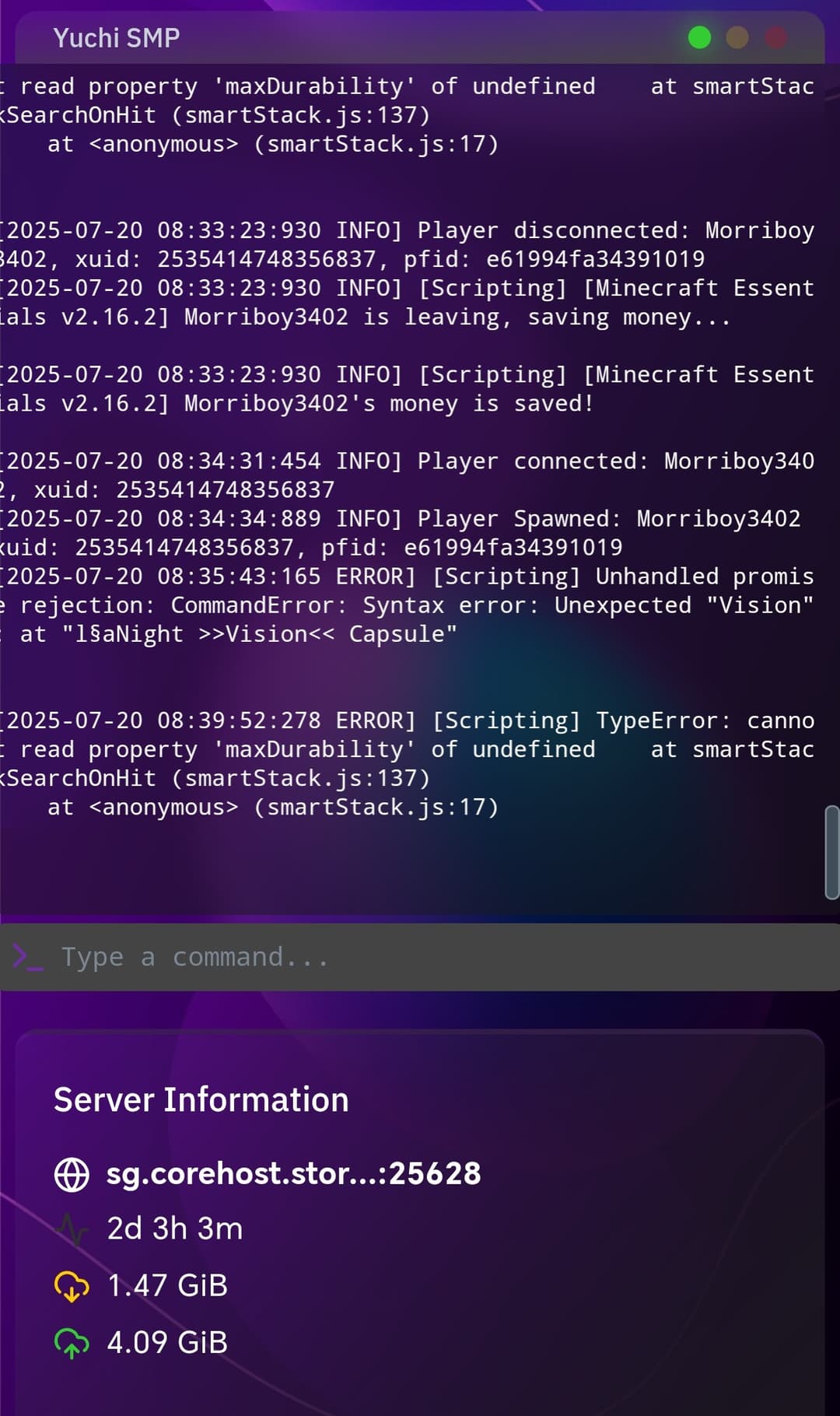The height and width of the screenshot is (1416, 840).
Task: Click the green status dot in header
Action: (699, 37)
